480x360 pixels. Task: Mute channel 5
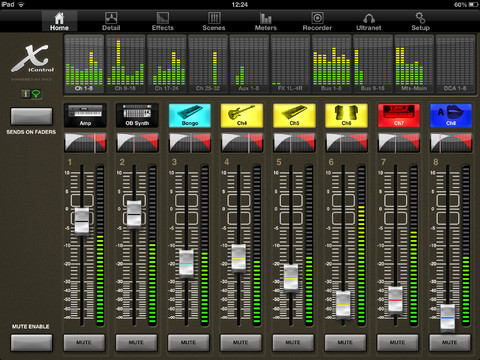point(293,342)
